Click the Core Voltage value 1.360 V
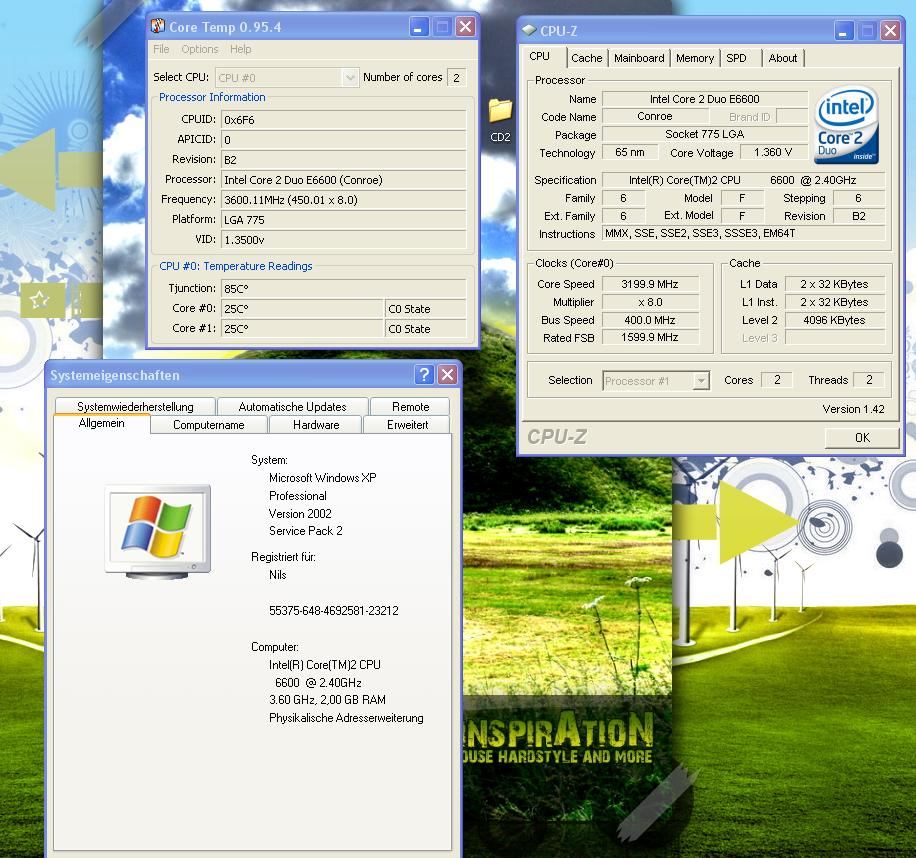Screen dimensions: 916x858 (x=773, y=152)
